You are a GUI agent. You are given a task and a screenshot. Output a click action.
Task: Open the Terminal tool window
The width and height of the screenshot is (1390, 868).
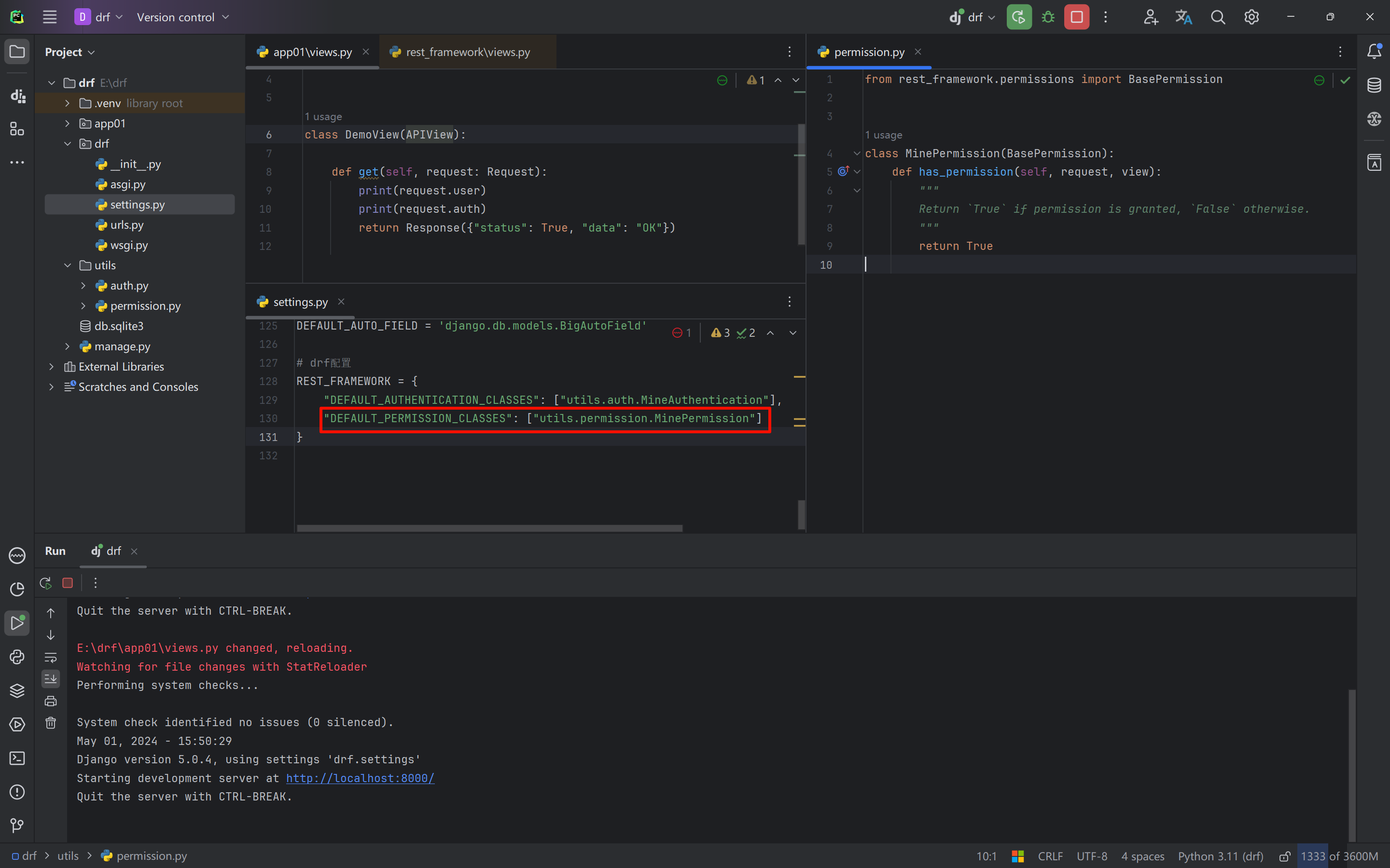point(17,758)
